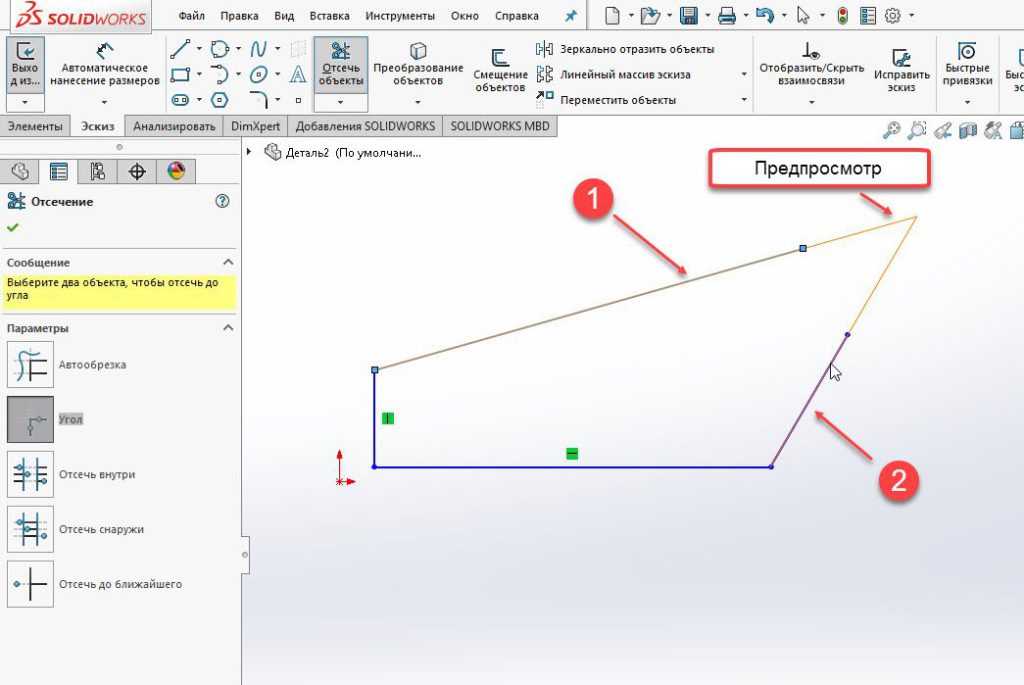
Task: Click the Undo arrow icon
Action: (x=765, y=15)
